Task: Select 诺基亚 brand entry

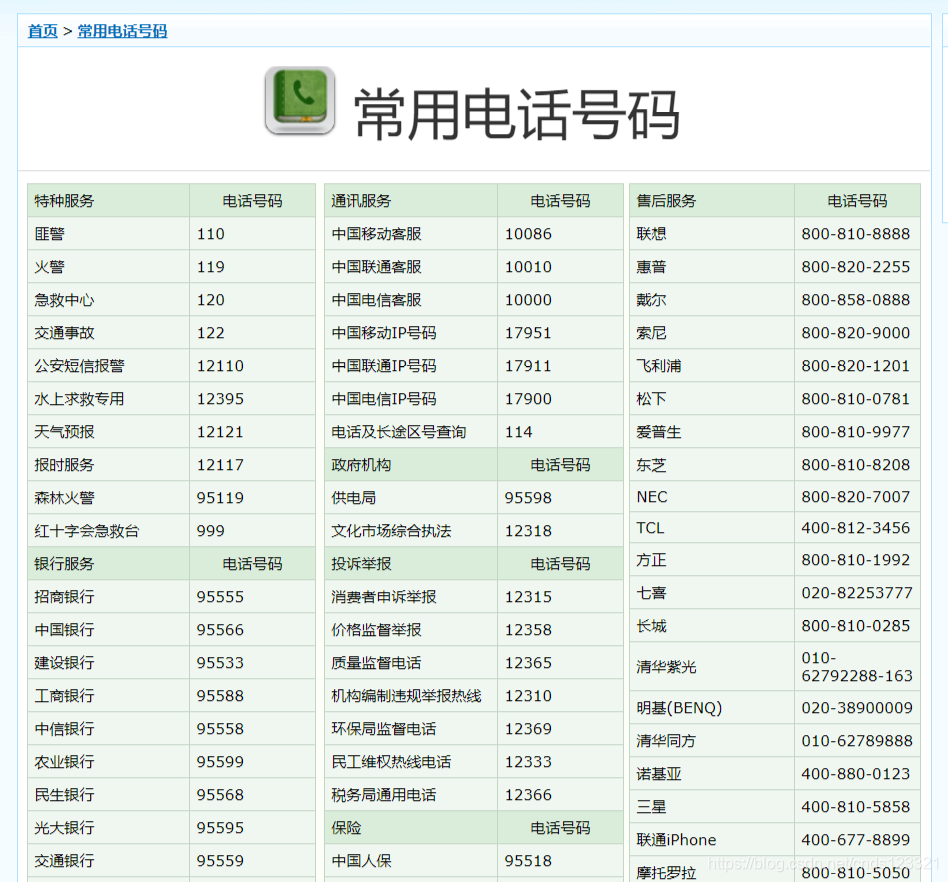Action: click(x=659, y=774)
